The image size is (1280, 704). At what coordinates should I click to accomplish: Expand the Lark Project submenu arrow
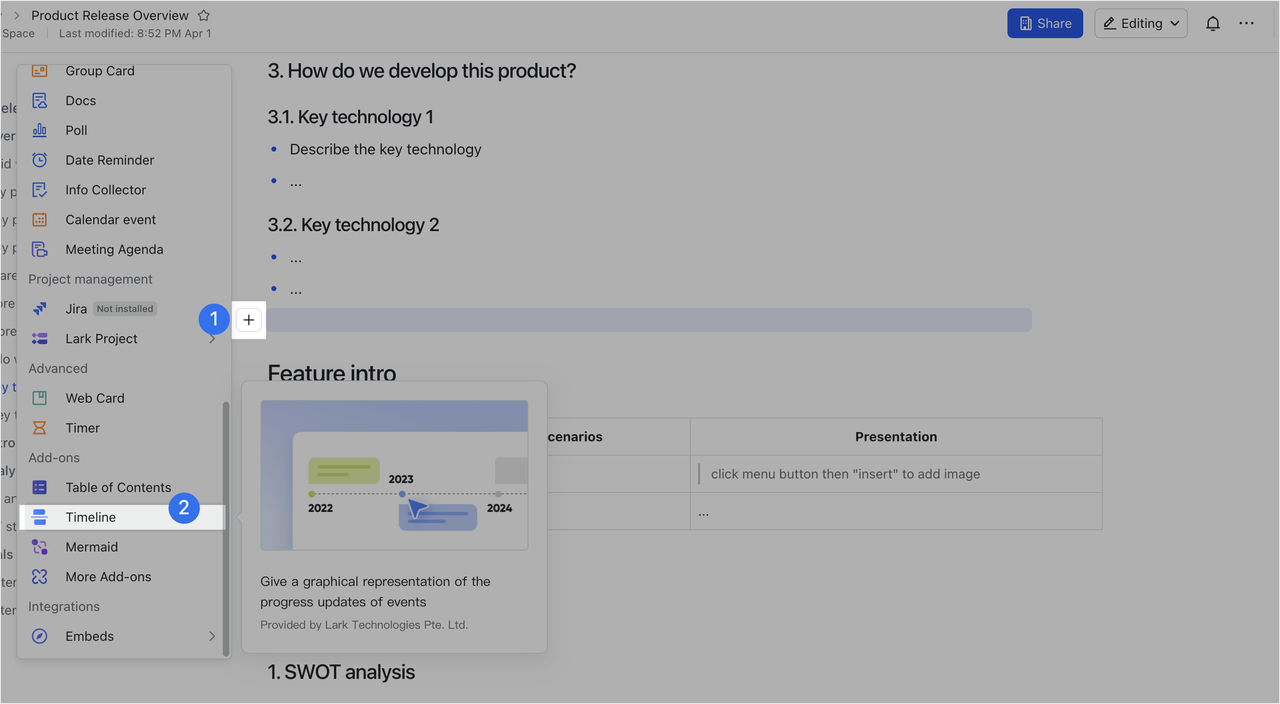pos(212,339)
